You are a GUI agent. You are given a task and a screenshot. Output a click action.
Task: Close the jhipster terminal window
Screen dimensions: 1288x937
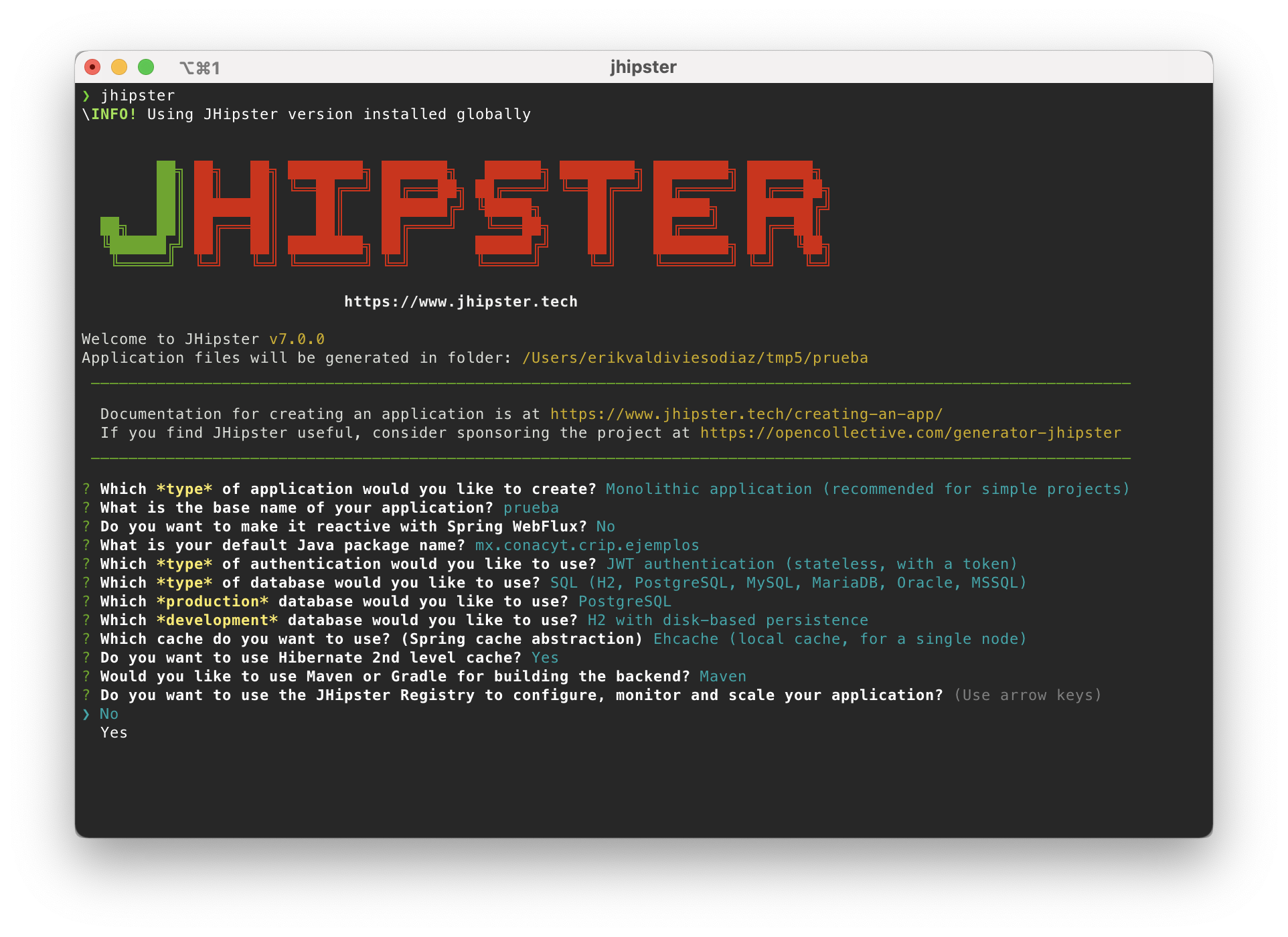tap(92, 67)
